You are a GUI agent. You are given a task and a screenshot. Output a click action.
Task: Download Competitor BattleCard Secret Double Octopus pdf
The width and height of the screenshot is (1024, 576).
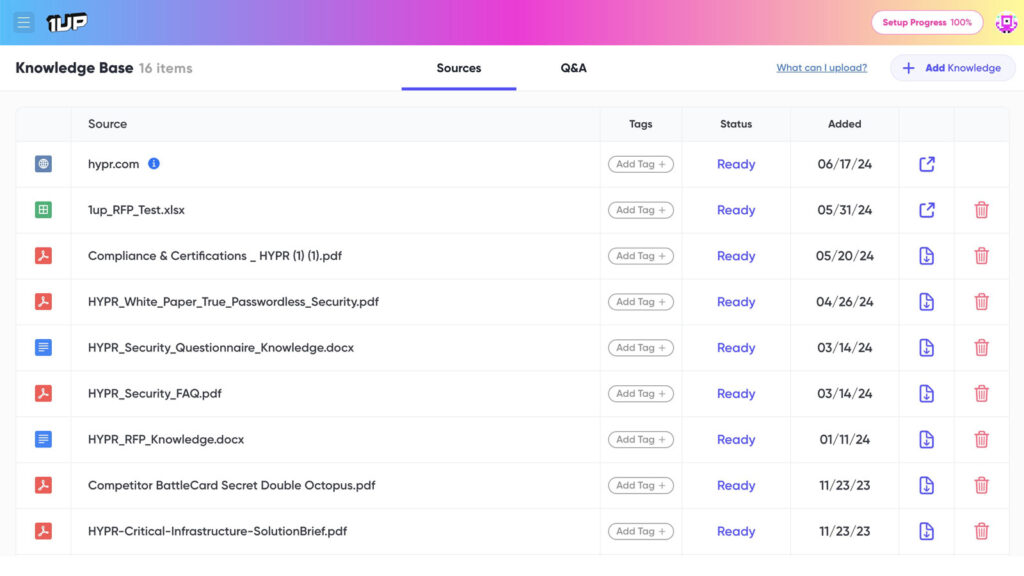927,485
